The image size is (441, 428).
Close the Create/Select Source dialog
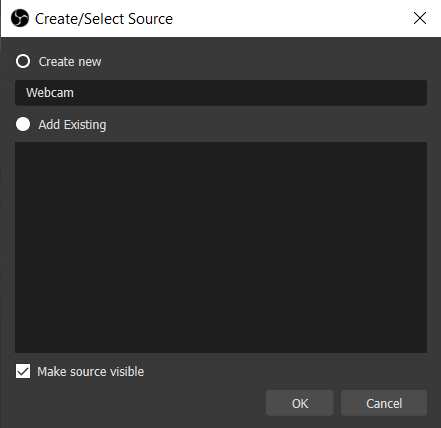[420, 18]
